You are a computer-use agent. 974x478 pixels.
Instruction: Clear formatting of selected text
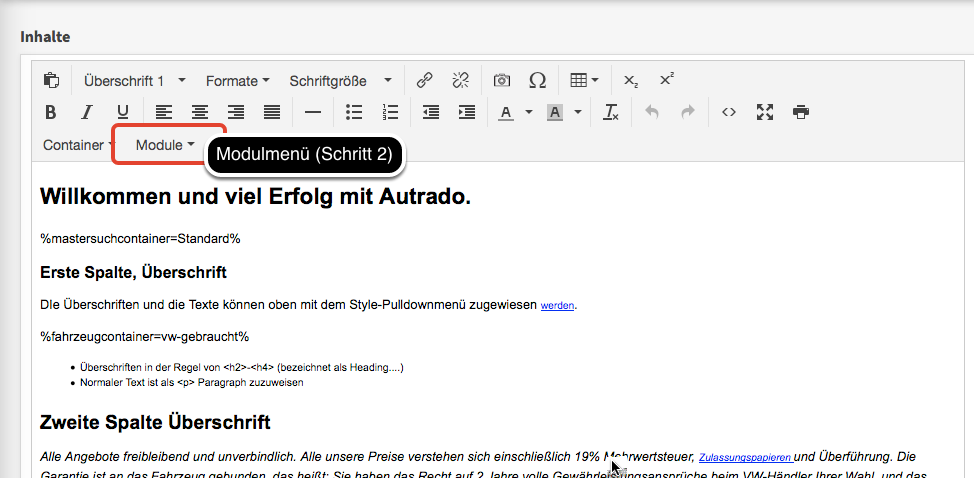(611, 112)
